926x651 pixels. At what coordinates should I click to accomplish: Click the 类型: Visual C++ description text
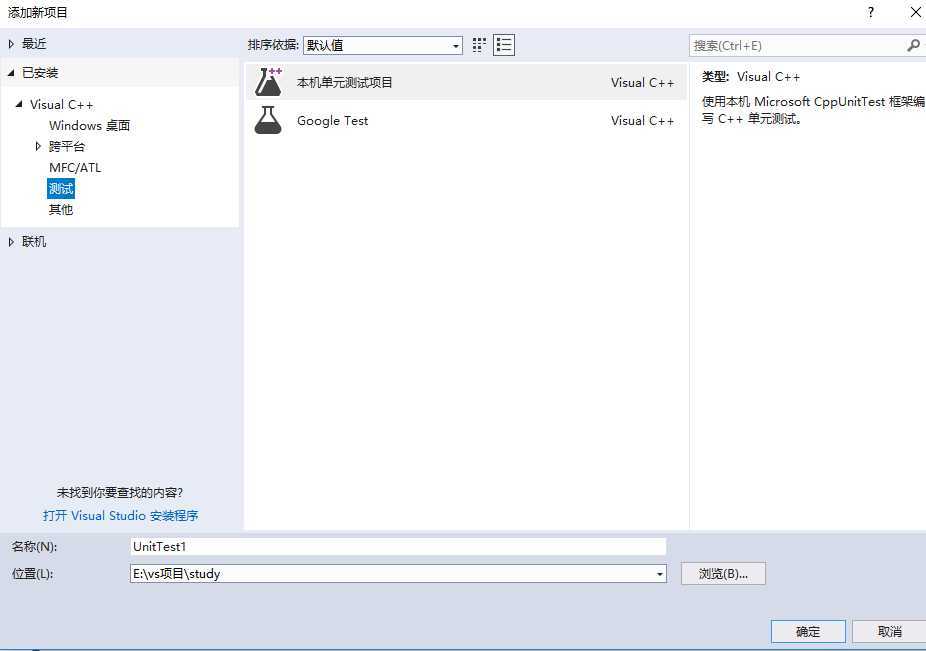pyautogui.click(x=751, y=77)
